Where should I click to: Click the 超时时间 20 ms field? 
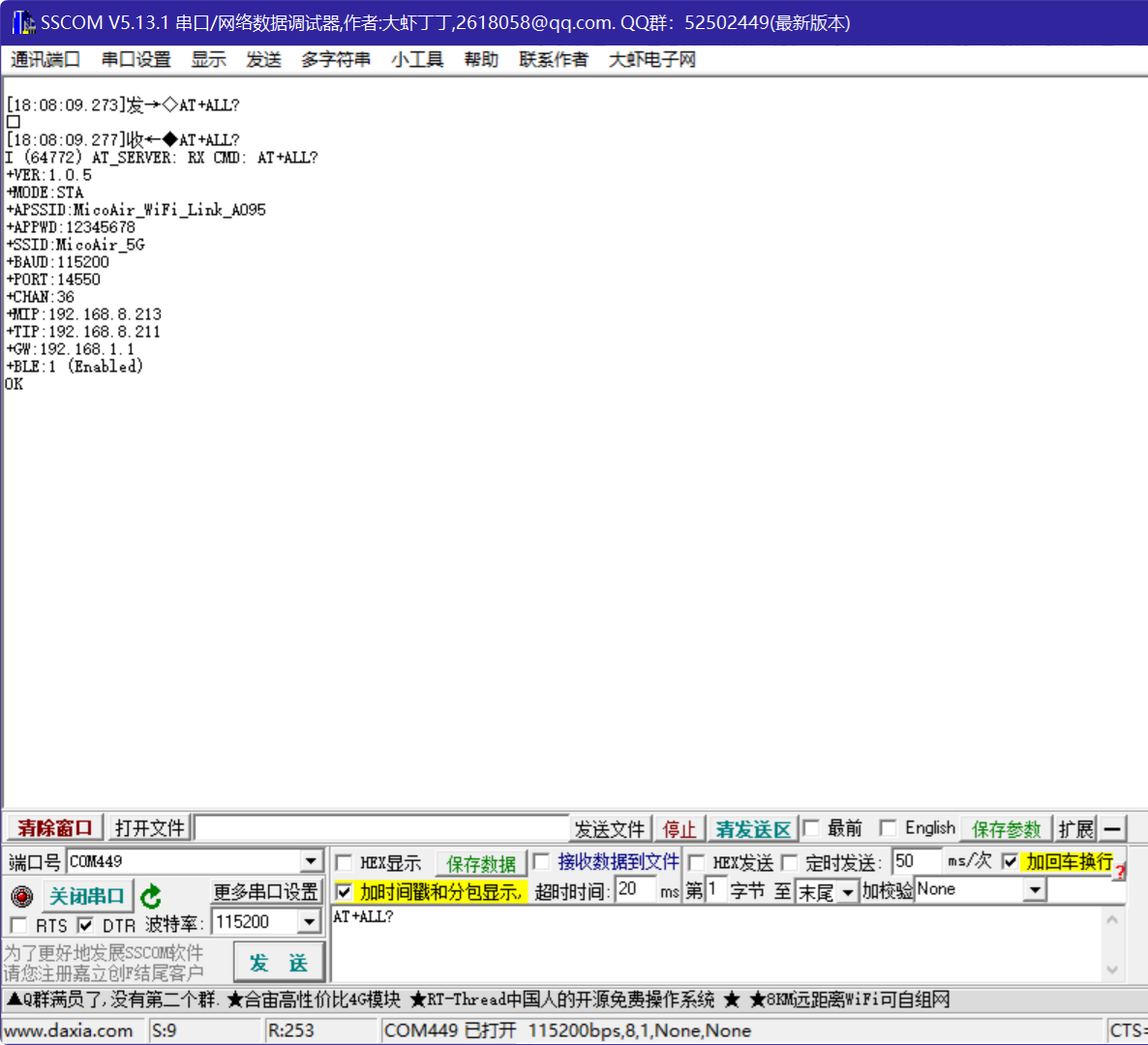(635, 890)
